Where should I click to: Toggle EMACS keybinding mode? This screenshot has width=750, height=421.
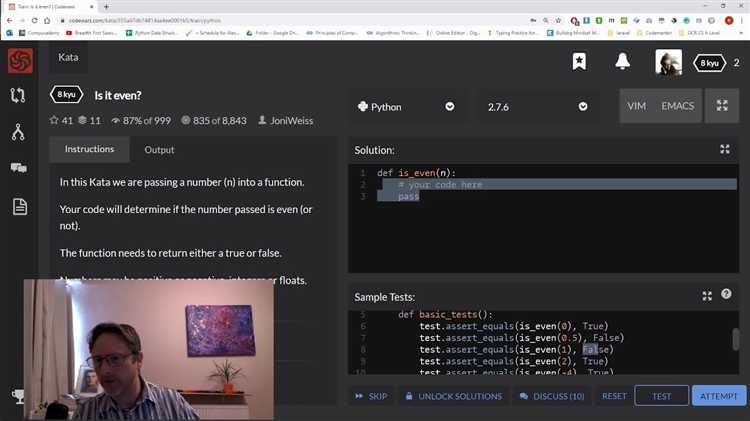(x=677, y=106)
